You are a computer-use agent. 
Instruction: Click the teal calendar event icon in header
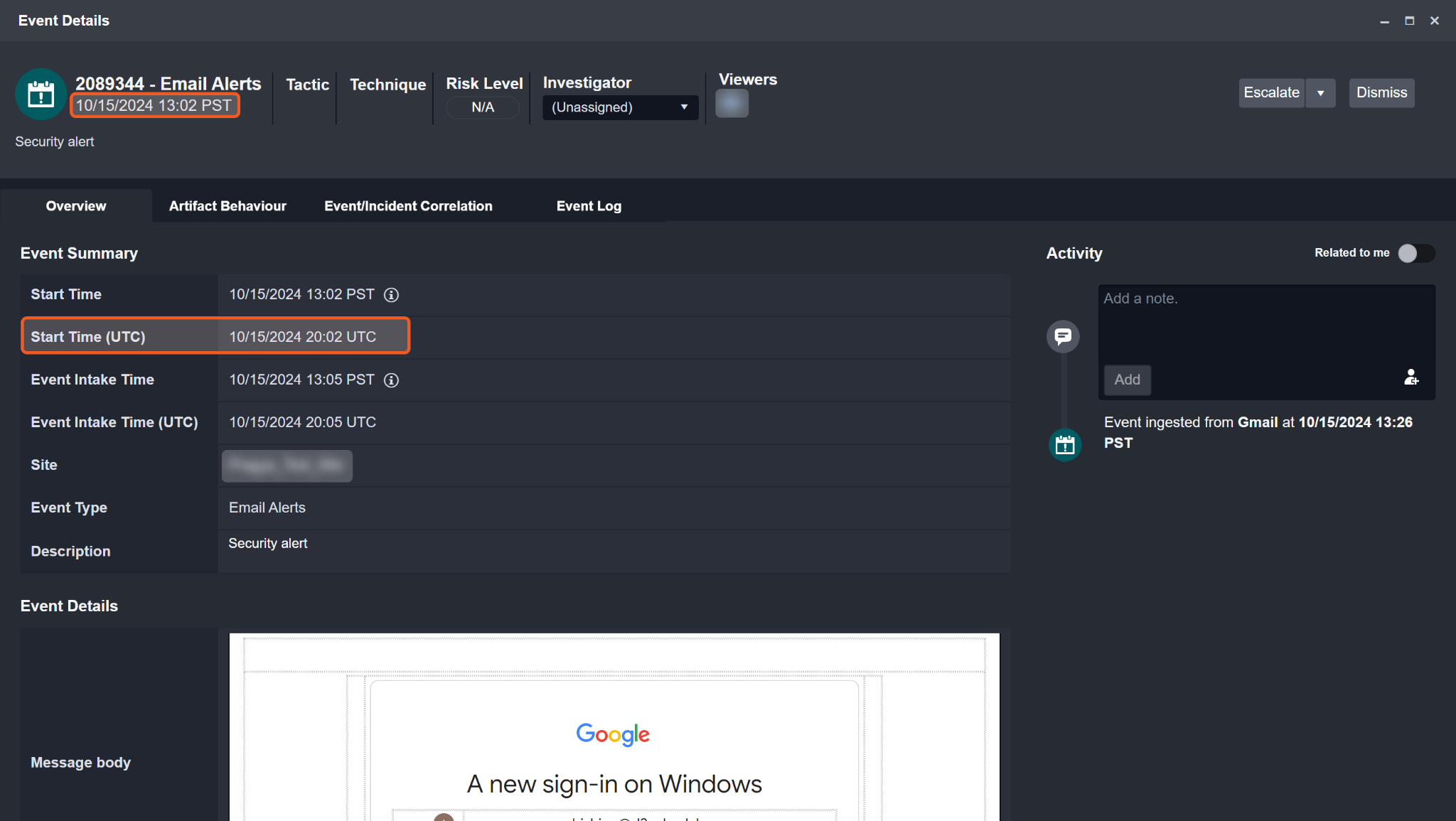coord(41,94)
